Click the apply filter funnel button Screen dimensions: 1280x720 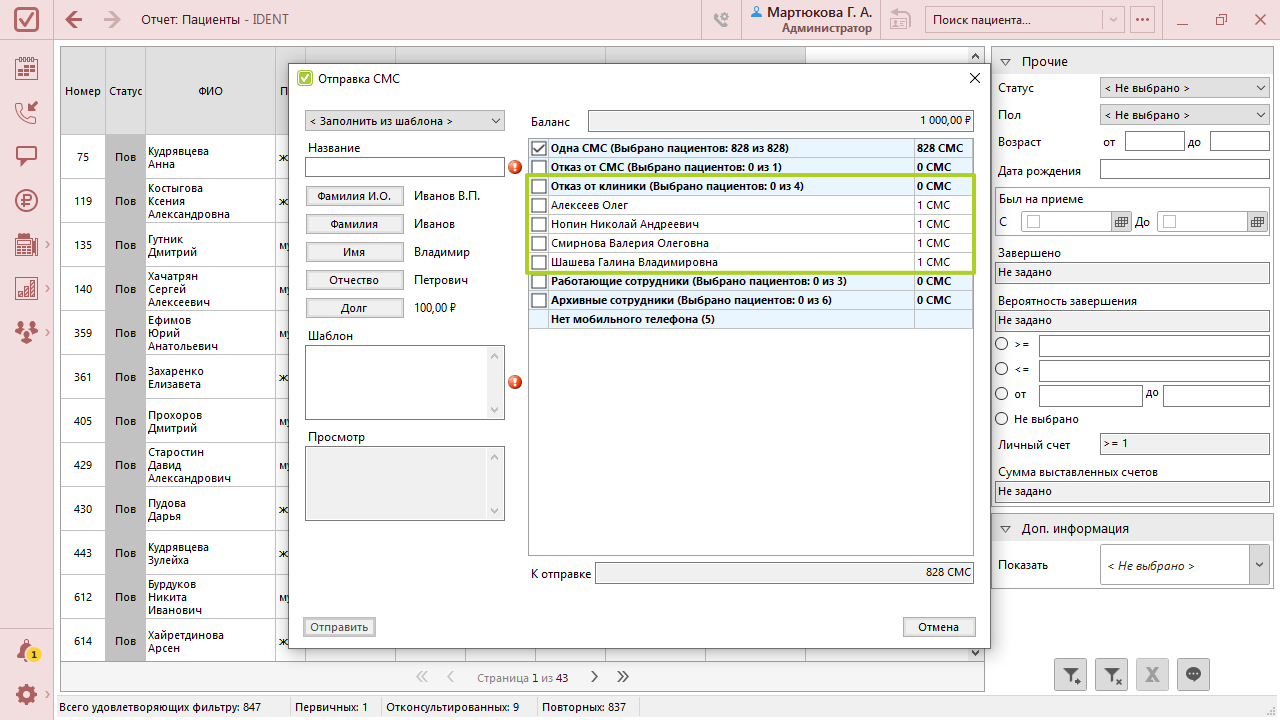[x=1071, y=675]
